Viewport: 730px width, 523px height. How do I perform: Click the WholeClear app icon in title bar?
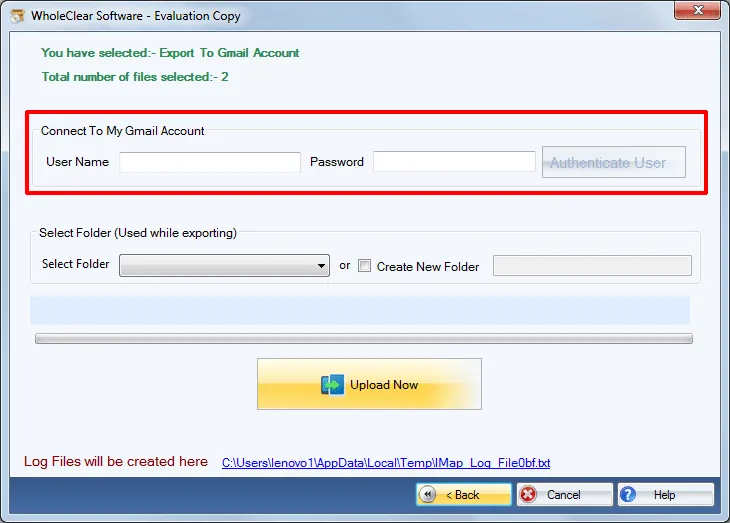click(17, 16)
